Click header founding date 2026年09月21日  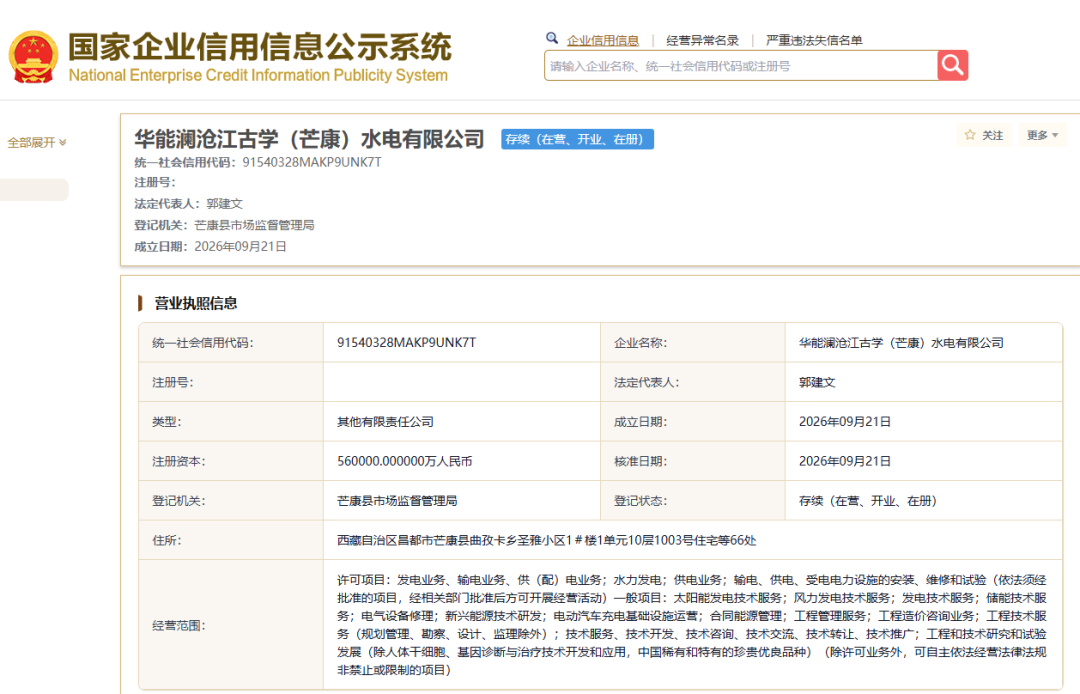point(240,246)
